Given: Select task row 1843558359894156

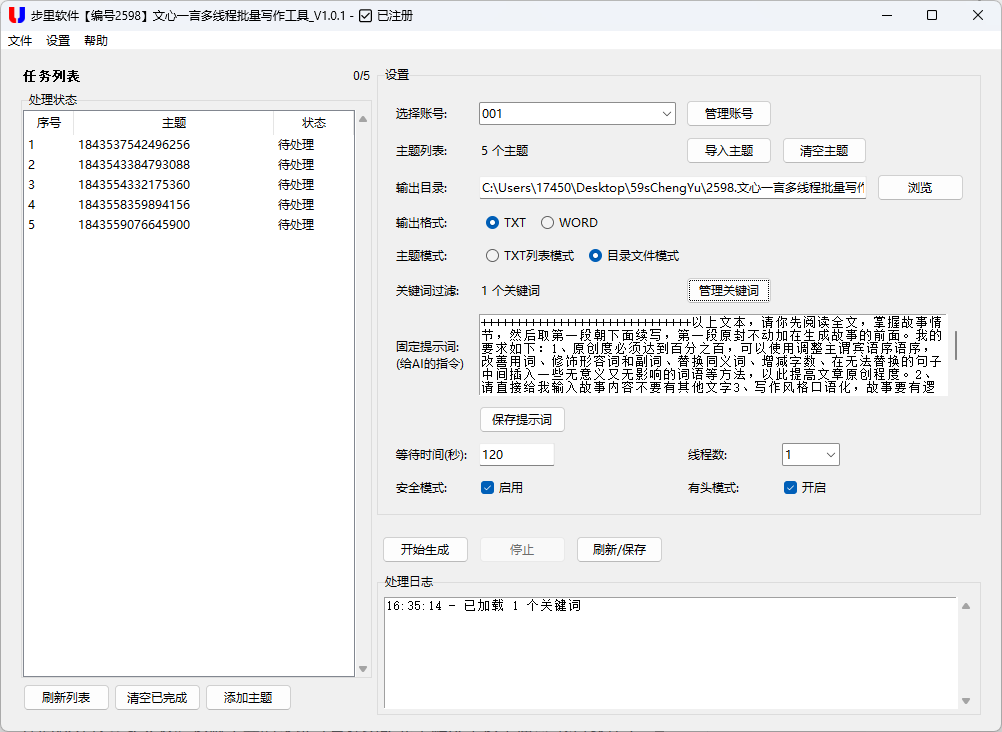Looking at the screenshot, I should pos(189,205).
